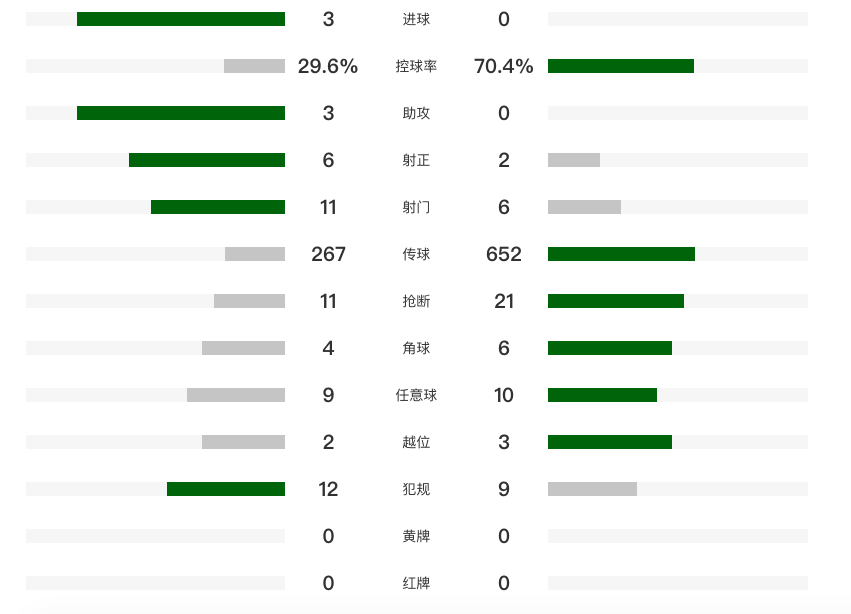This screenshot has height=614, width=851.
Task: Click the 黄牌 label
Action: click(416, 536)
